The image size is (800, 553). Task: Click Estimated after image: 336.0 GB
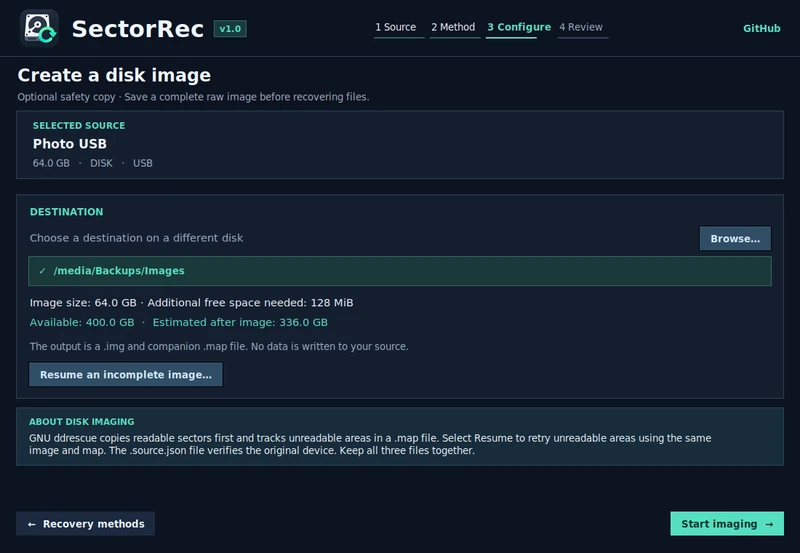coord(240,322)
